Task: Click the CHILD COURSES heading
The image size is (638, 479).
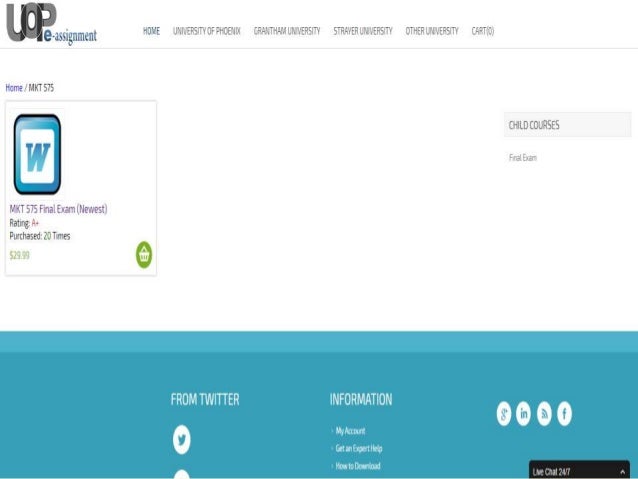Action: point(534,125)
